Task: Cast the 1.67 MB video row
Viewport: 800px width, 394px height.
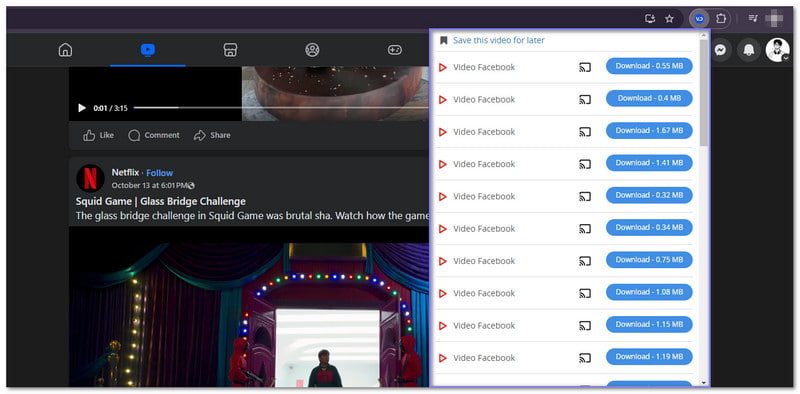Action: click(x=585, y=132)
